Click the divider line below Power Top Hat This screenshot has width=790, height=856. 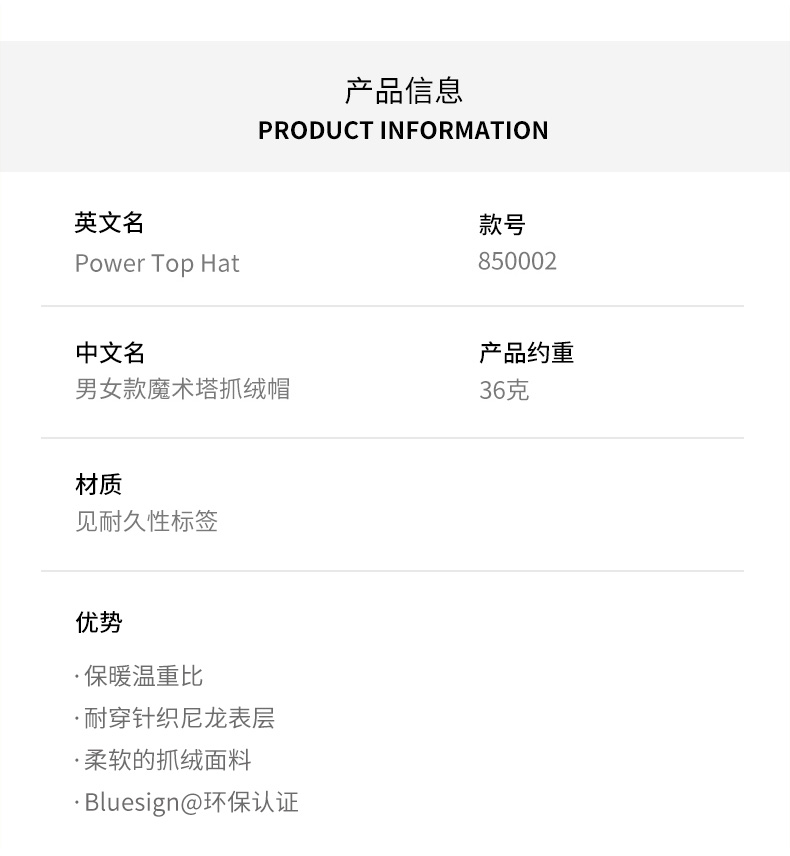[x=392, y=306]
